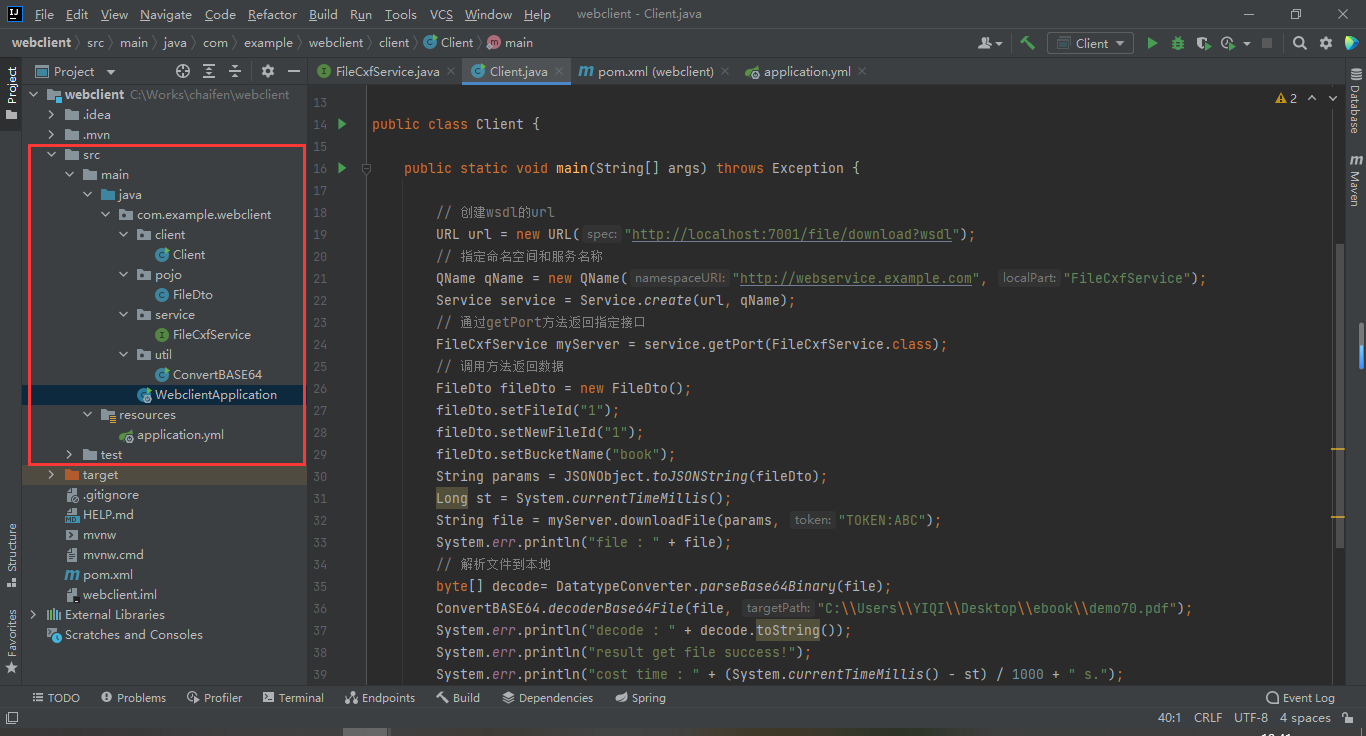Click the warnings indicator showing 2

1286,98
